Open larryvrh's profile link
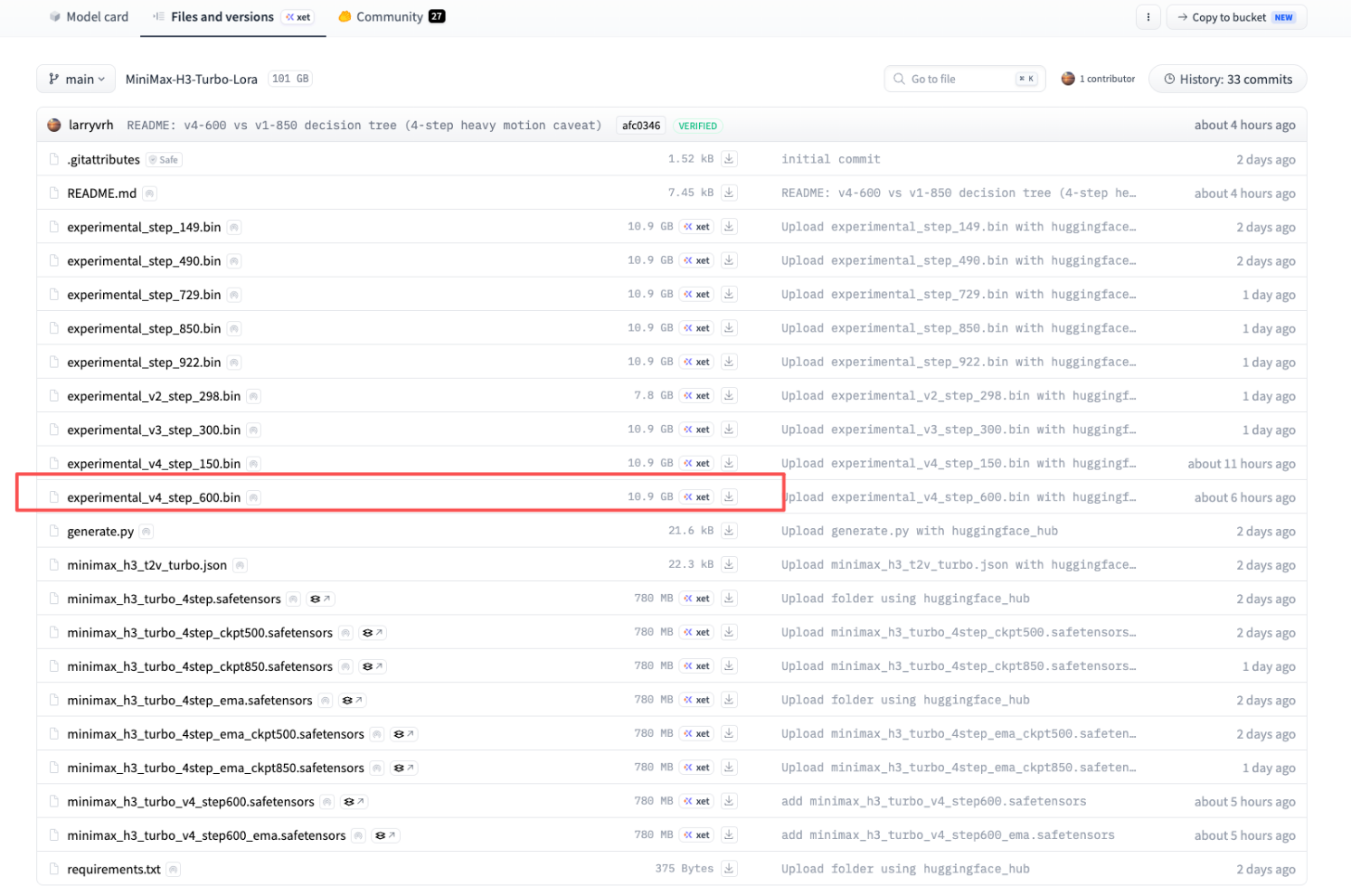This screenshot has width=1351, height=896. click(x=90, y=125)
